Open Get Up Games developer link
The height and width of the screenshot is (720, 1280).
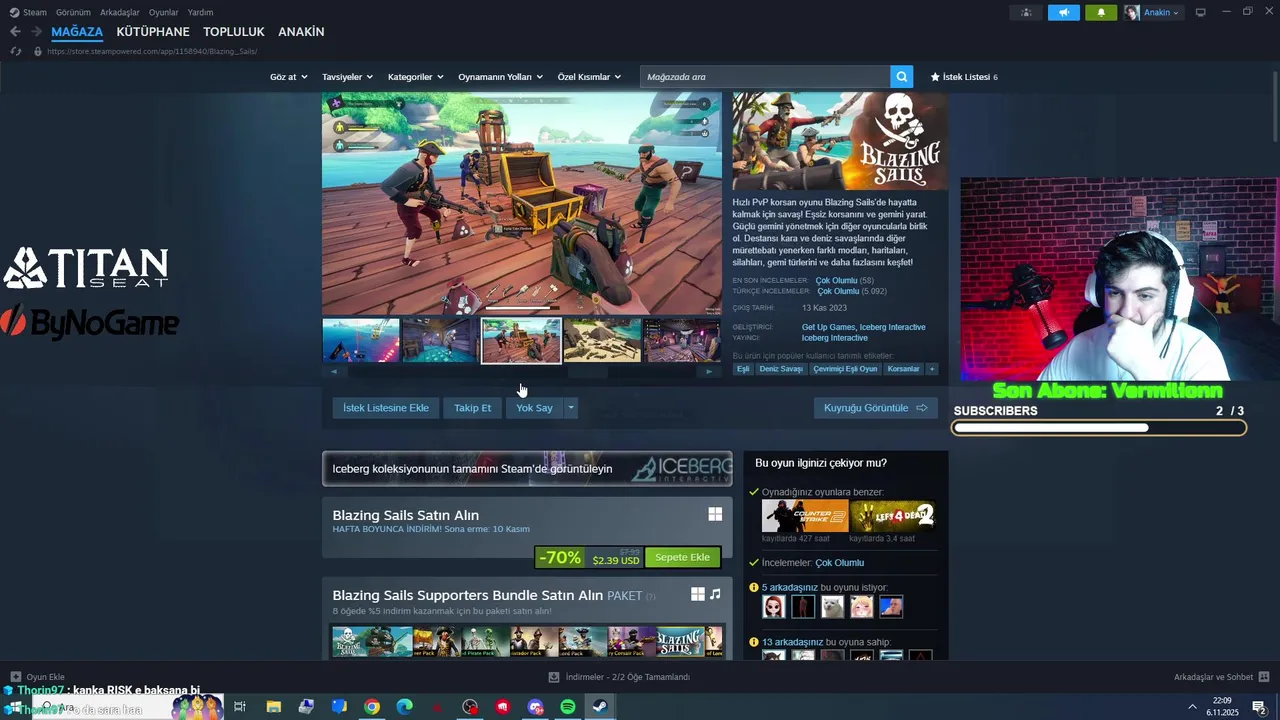[828, 327]
